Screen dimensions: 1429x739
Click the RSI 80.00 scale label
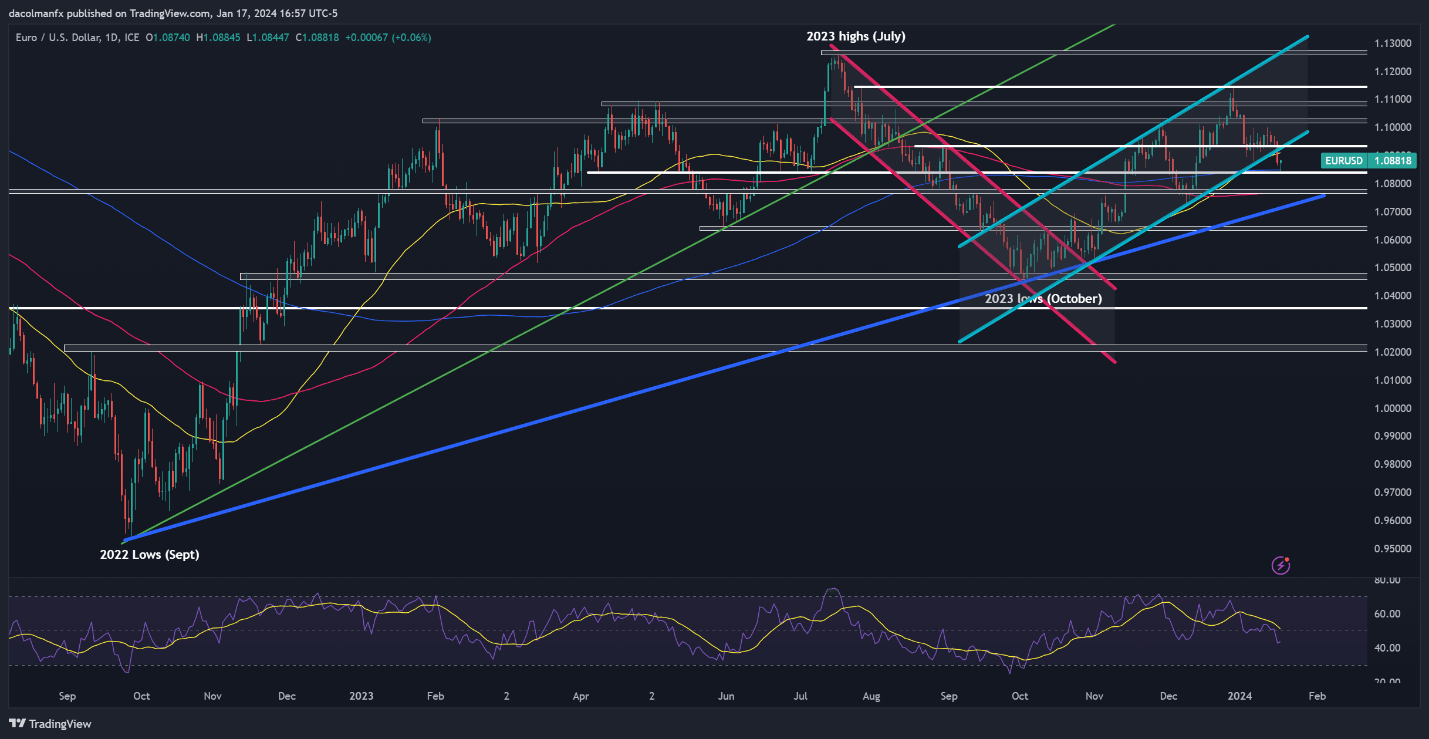(1385, 580)
